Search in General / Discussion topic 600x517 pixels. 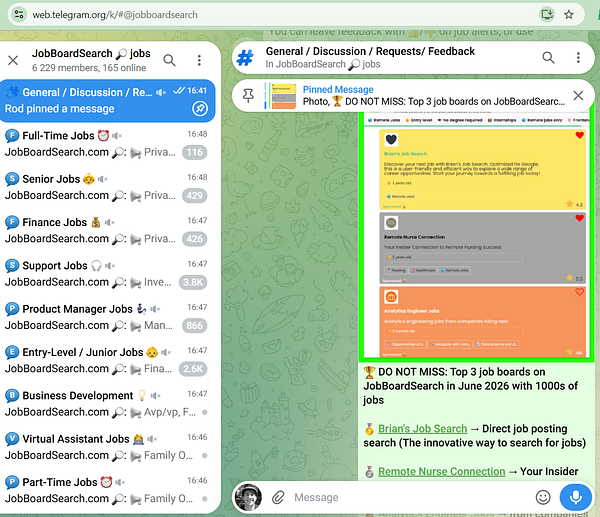pos(548,57)
